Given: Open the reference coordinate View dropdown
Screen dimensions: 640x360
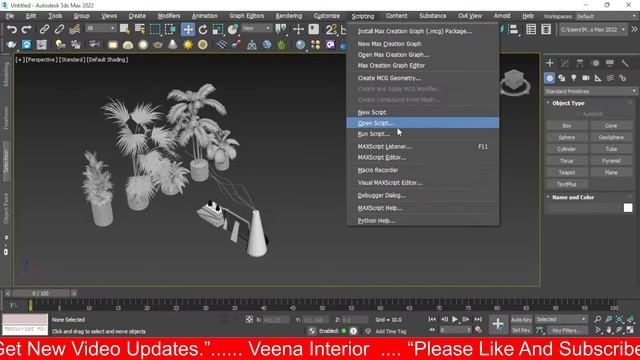Looking at the screenshot, I should pos(256,29).
